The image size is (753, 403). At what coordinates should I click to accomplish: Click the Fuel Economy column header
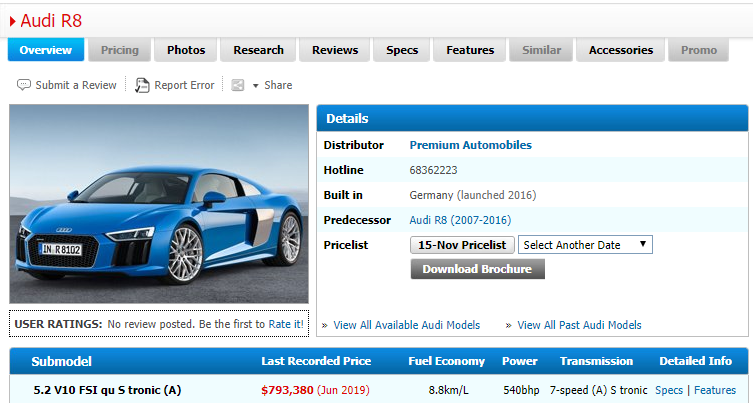[x=447, y=361]
